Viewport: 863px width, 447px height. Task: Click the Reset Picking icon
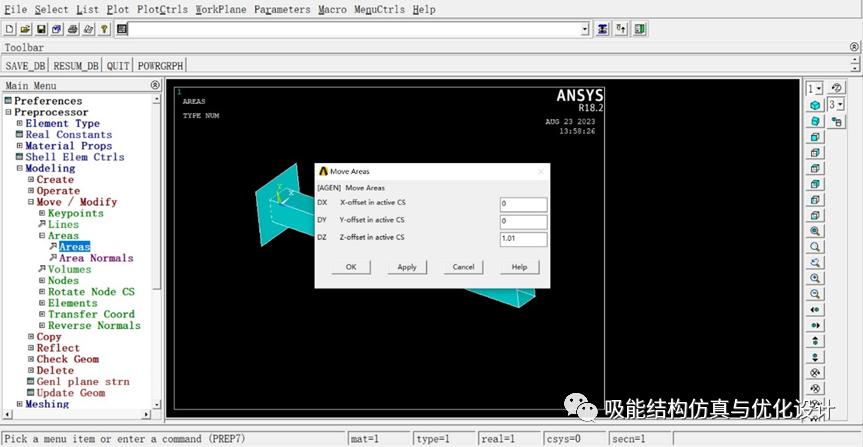click(x=621, y=29)
